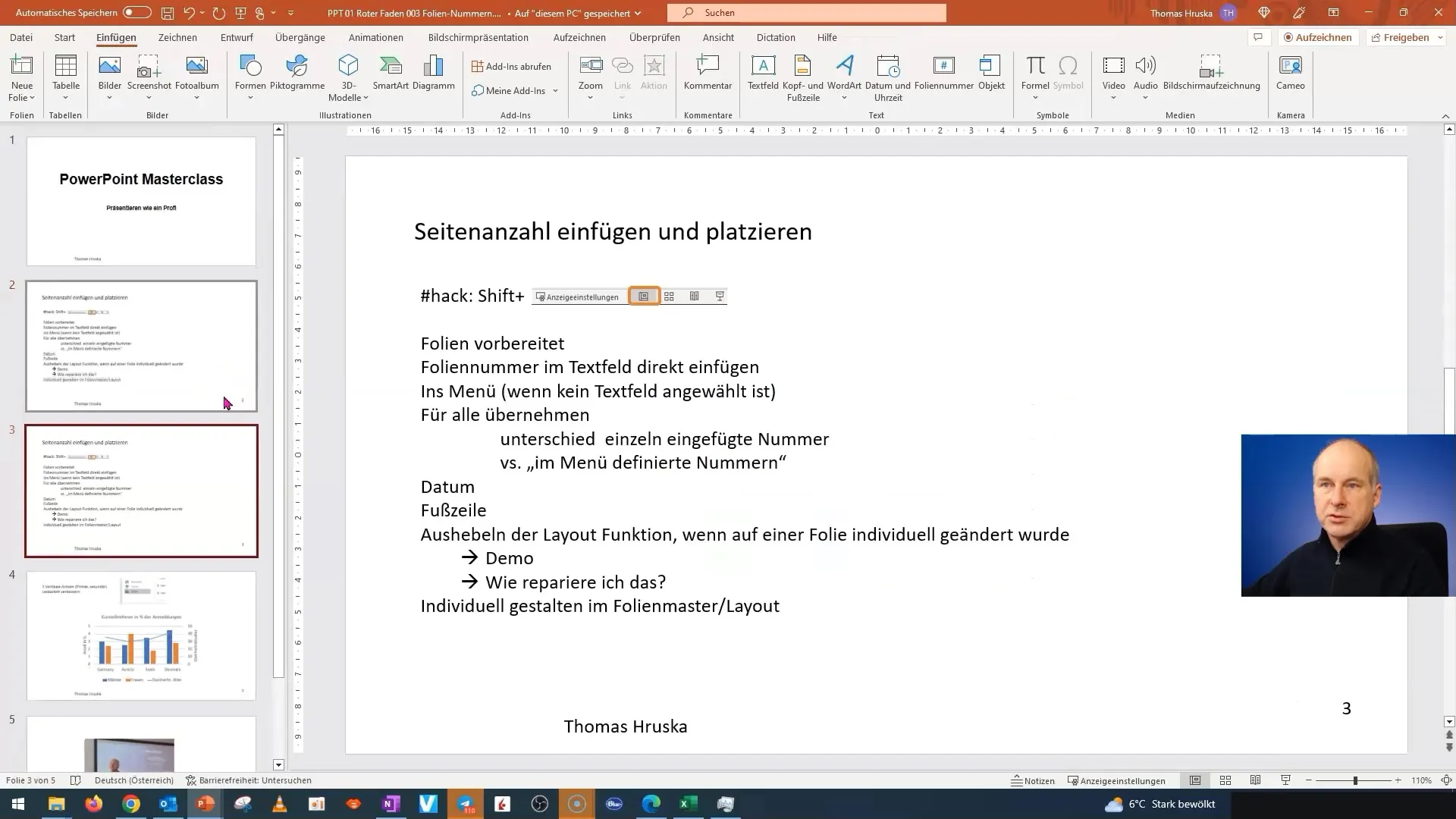Expand the Meine Add-Ins dropdown
Viewport: 1456px width, 819px height.
(555, 91)
